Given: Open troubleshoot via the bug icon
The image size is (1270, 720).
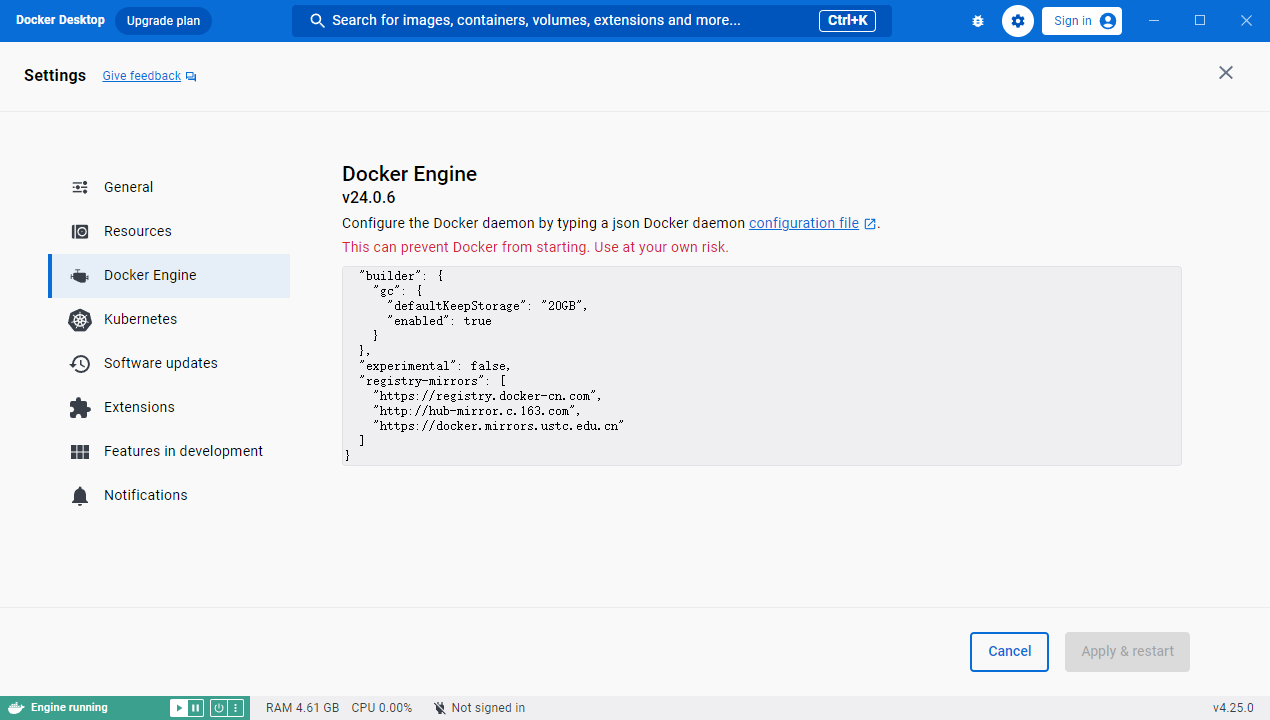Looking at the screenshot, I should click(978, 21).
